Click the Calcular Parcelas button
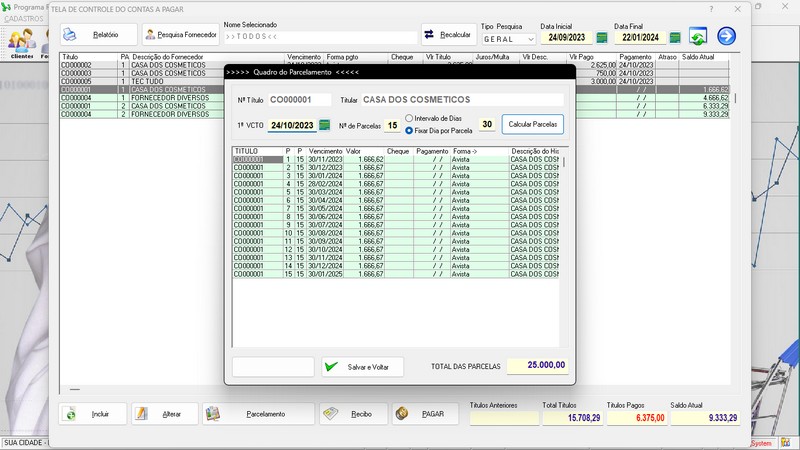This screenshot has width=800, height=450. click(533, 125)
